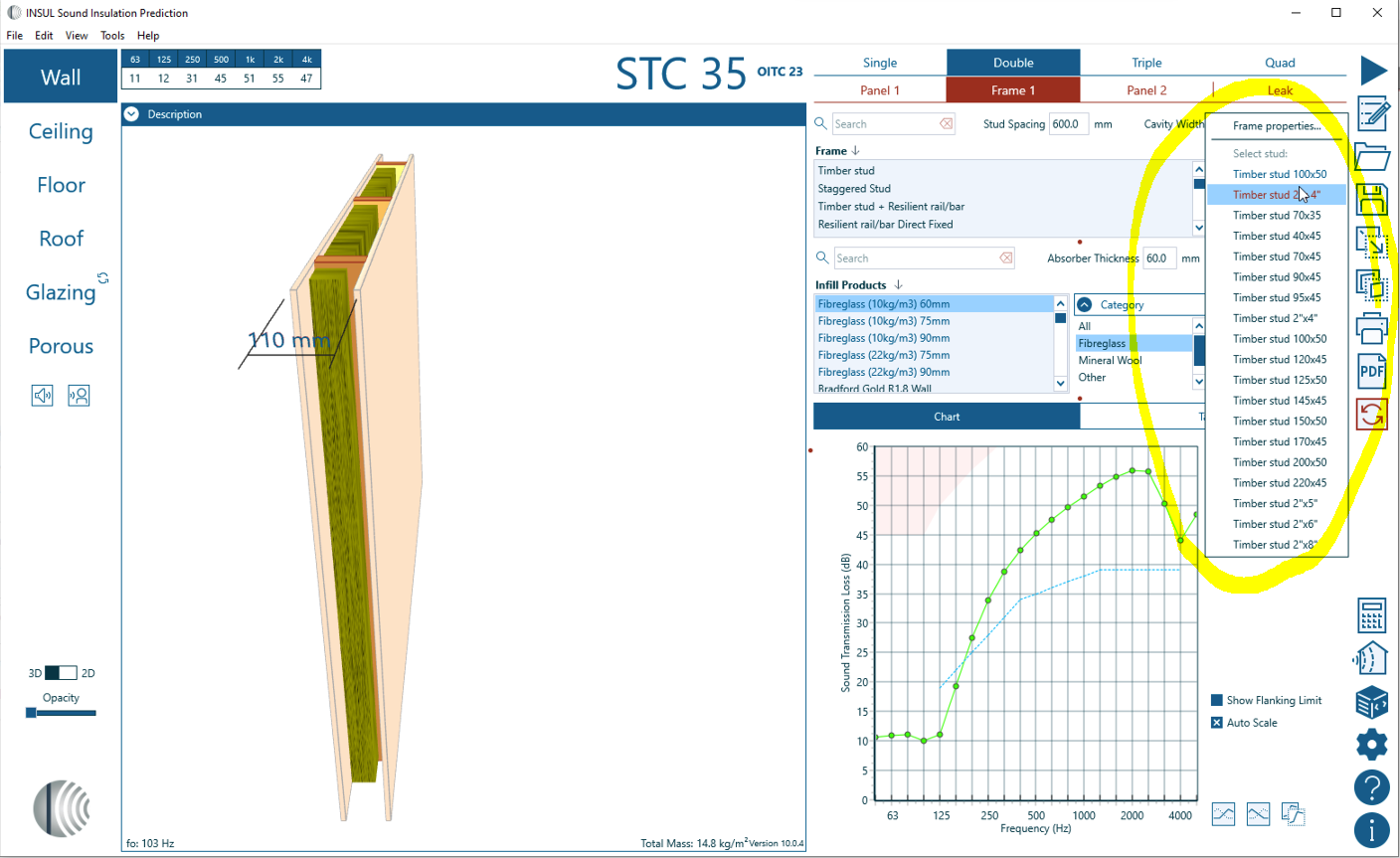Open the edit notes pencil icon

pyautogui.click(x=1373, y=113)
